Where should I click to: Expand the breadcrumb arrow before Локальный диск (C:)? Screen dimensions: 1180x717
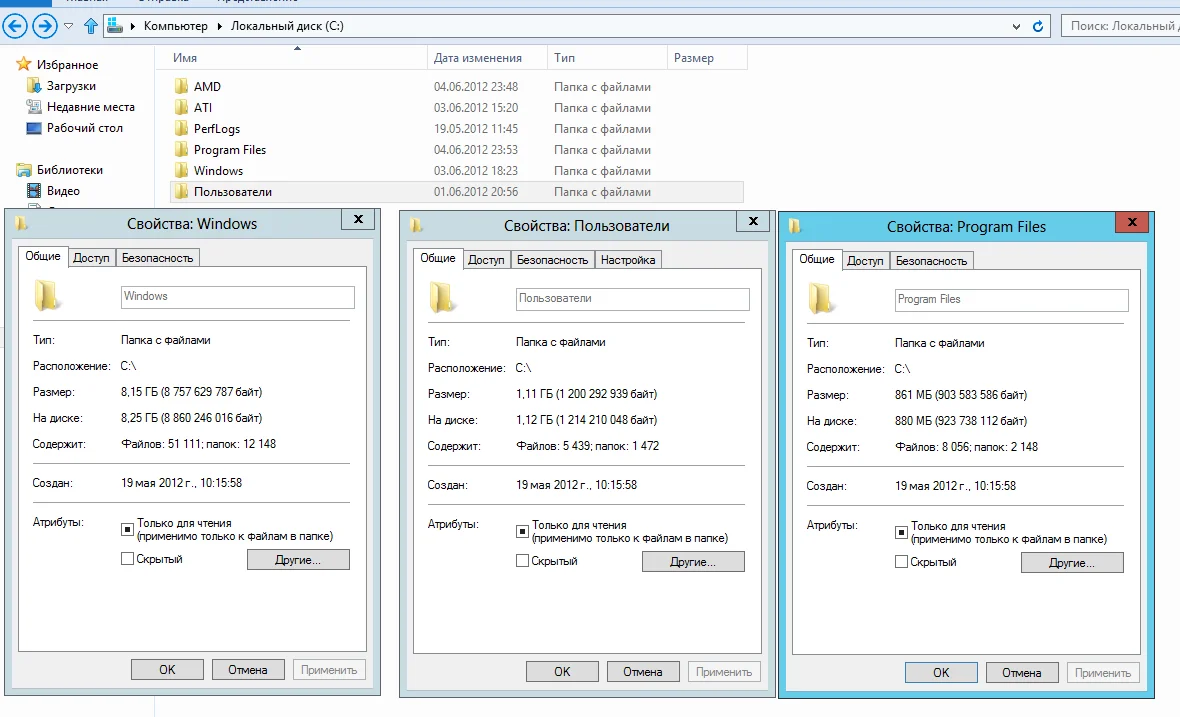pos(220,26)
